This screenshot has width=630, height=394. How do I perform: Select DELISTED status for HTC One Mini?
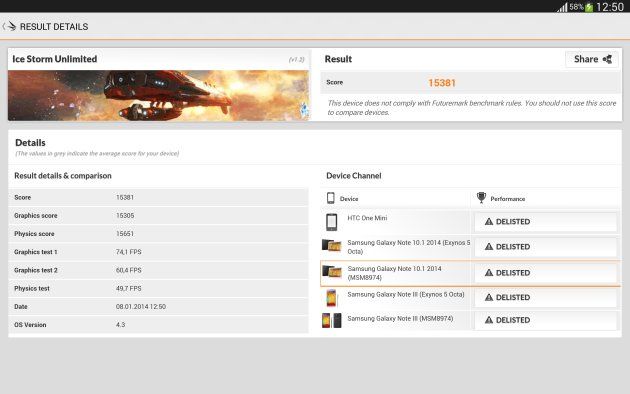[546, 222]
